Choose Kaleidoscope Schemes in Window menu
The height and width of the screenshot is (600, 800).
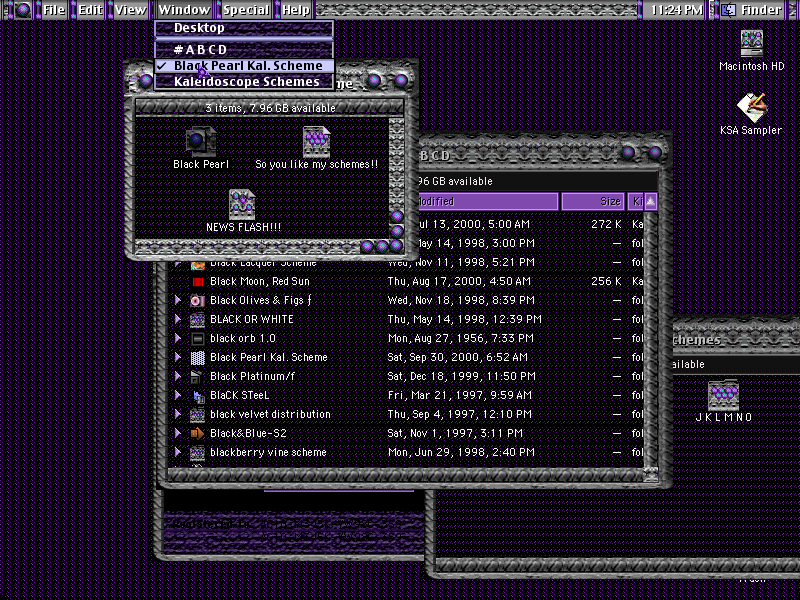(244, 82)
